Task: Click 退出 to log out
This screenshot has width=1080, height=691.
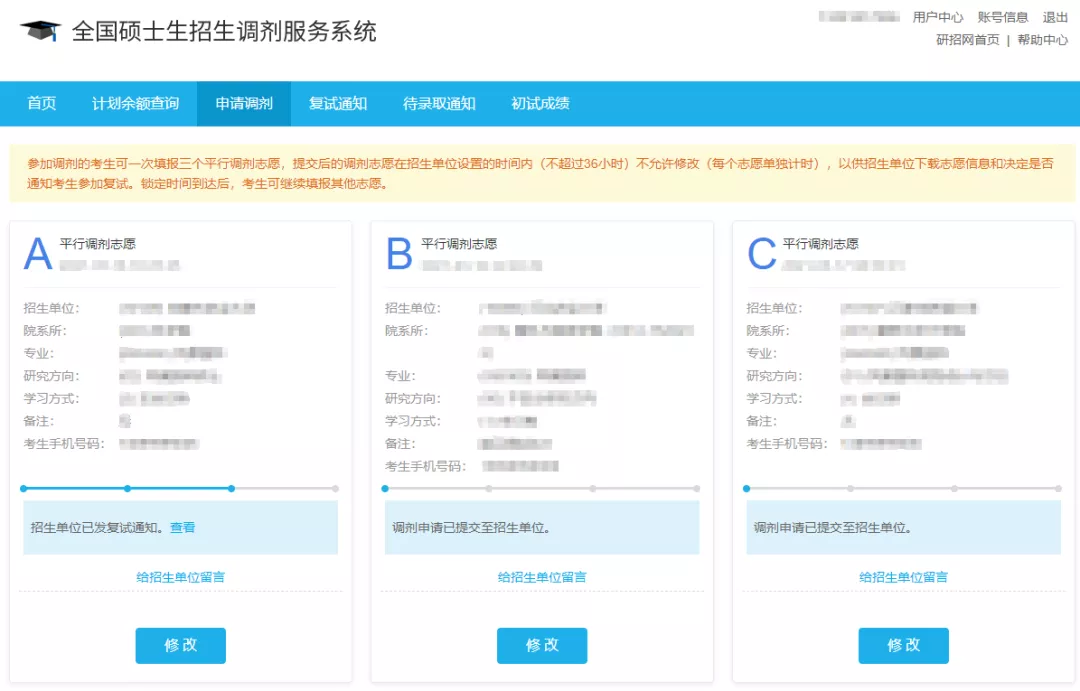Action: pyautogui.click(x=1055, y=17)
